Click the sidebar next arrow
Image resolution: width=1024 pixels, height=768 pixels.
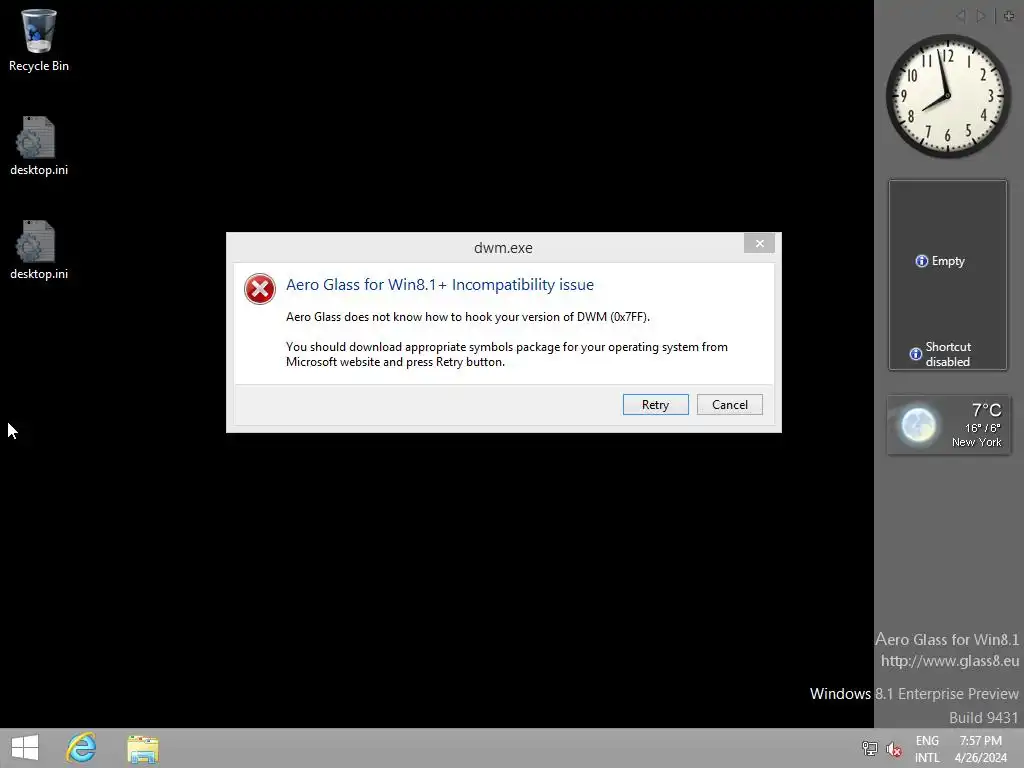980,16
